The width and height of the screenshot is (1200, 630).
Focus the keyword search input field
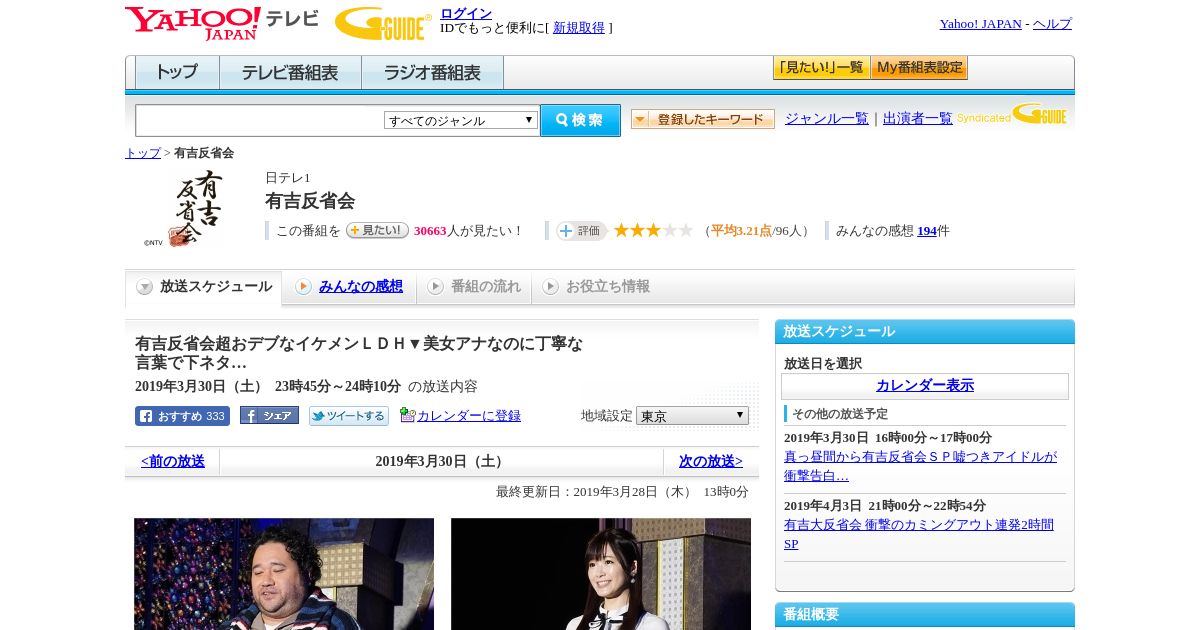click(x=259, y=121)
